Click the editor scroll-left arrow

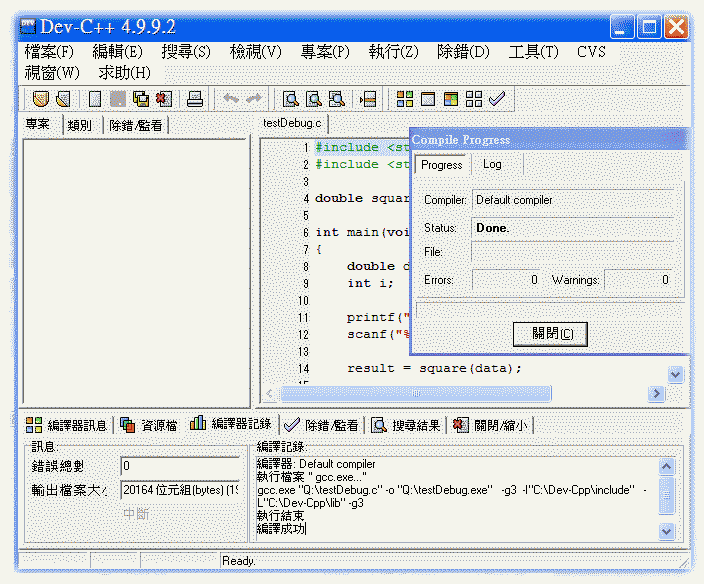coord(269,394)
